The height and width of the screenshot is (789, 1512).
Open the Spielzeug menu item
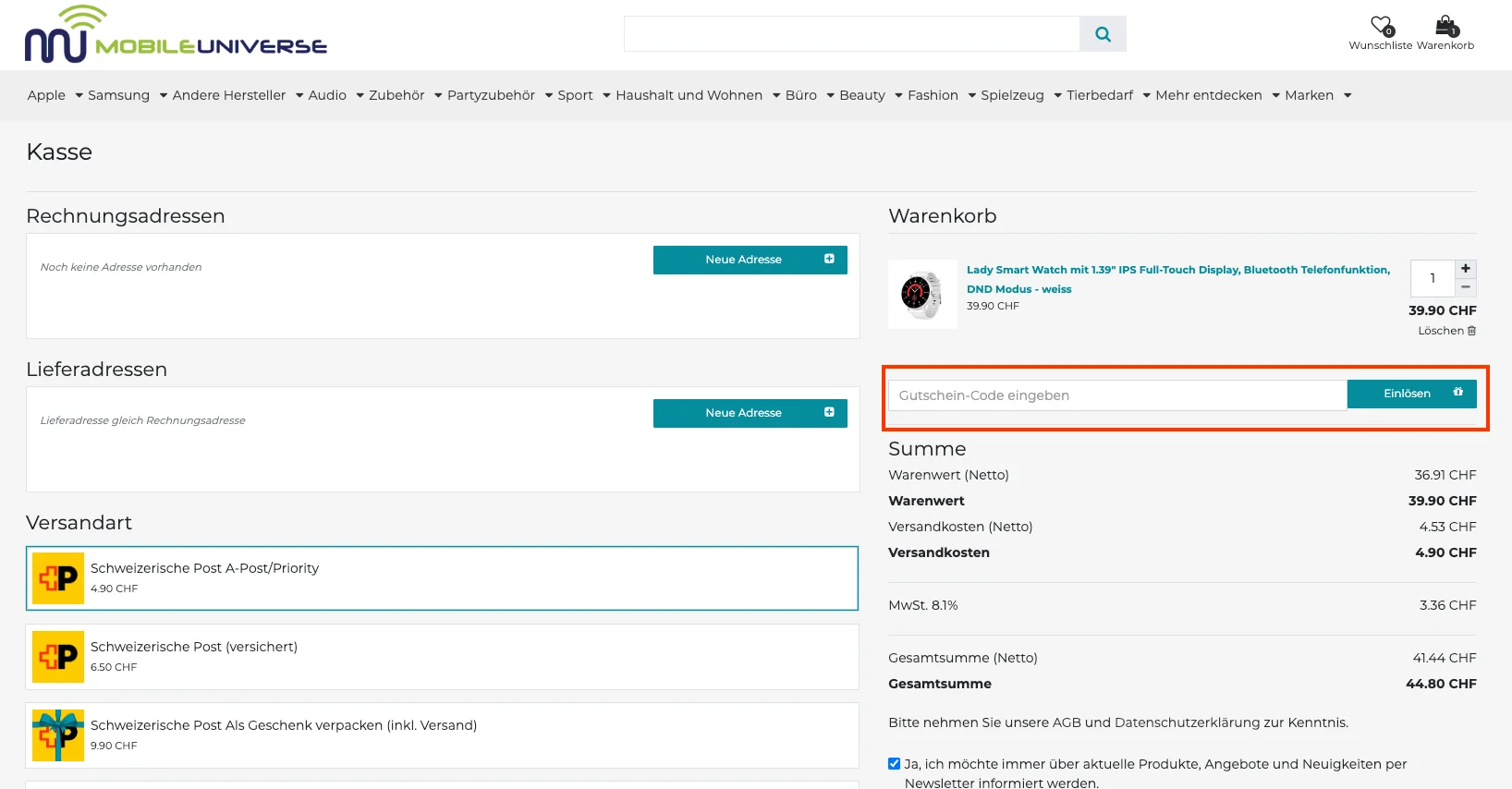point(1012,95)
